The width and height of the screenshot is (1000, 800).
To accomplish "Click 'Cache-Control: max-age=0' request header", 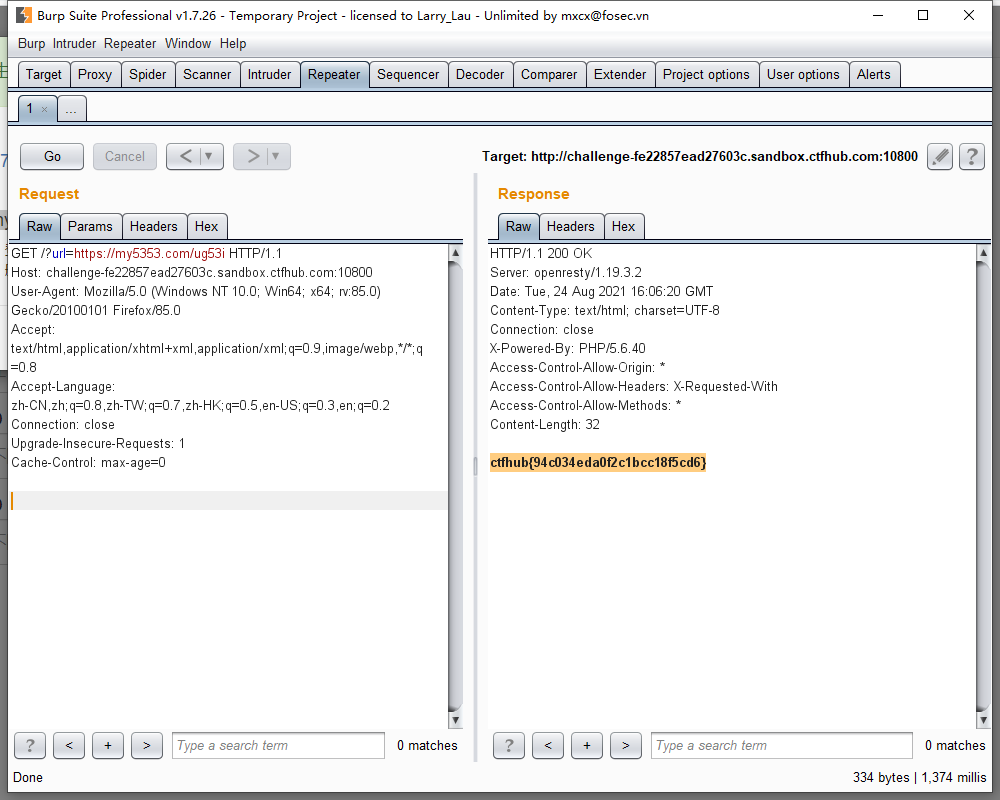I will [89, 463].
